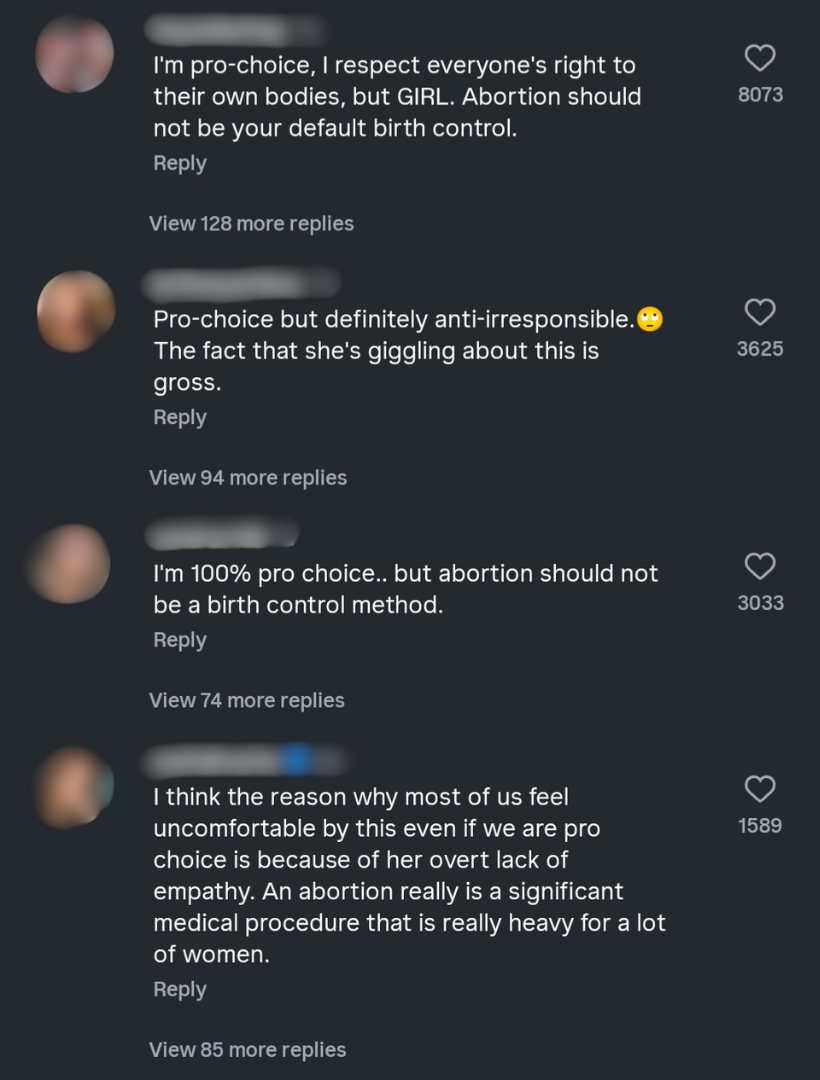
Task: Like the comment with 1589 likes
Action: (x=760, y=790)
